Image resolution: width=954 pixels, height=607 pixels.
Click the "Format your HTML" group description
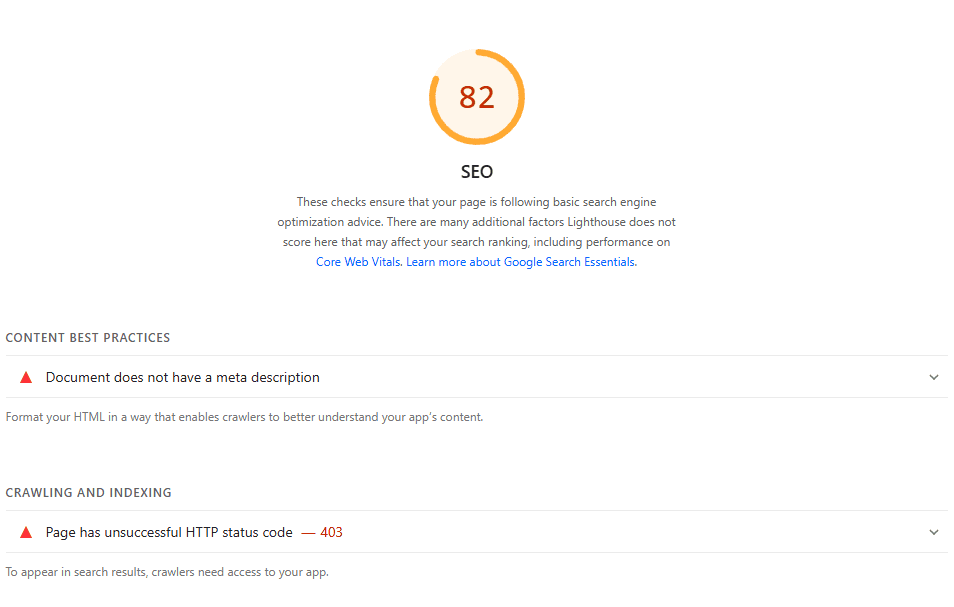(244, 417)
